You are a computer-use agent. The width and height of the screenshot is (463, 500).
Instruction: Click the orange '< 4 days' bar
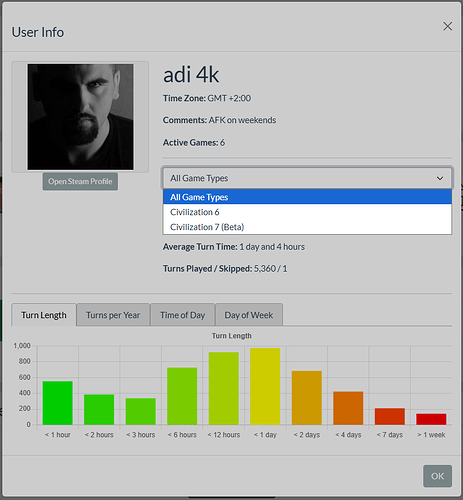click(348, 408)
